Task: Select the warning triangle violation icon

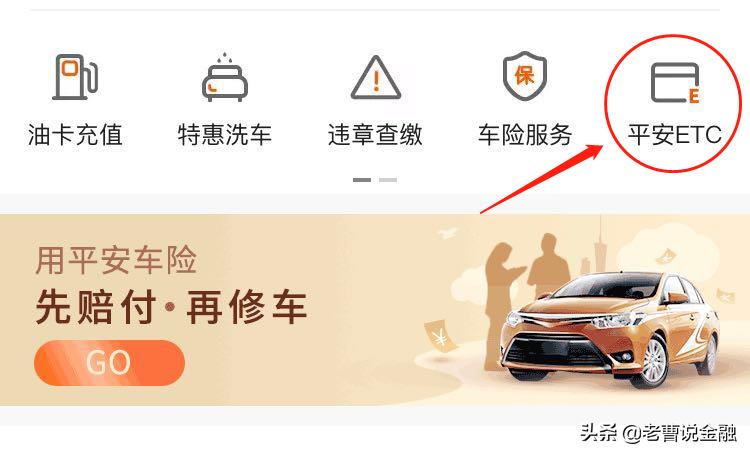Action: (375, 78)
